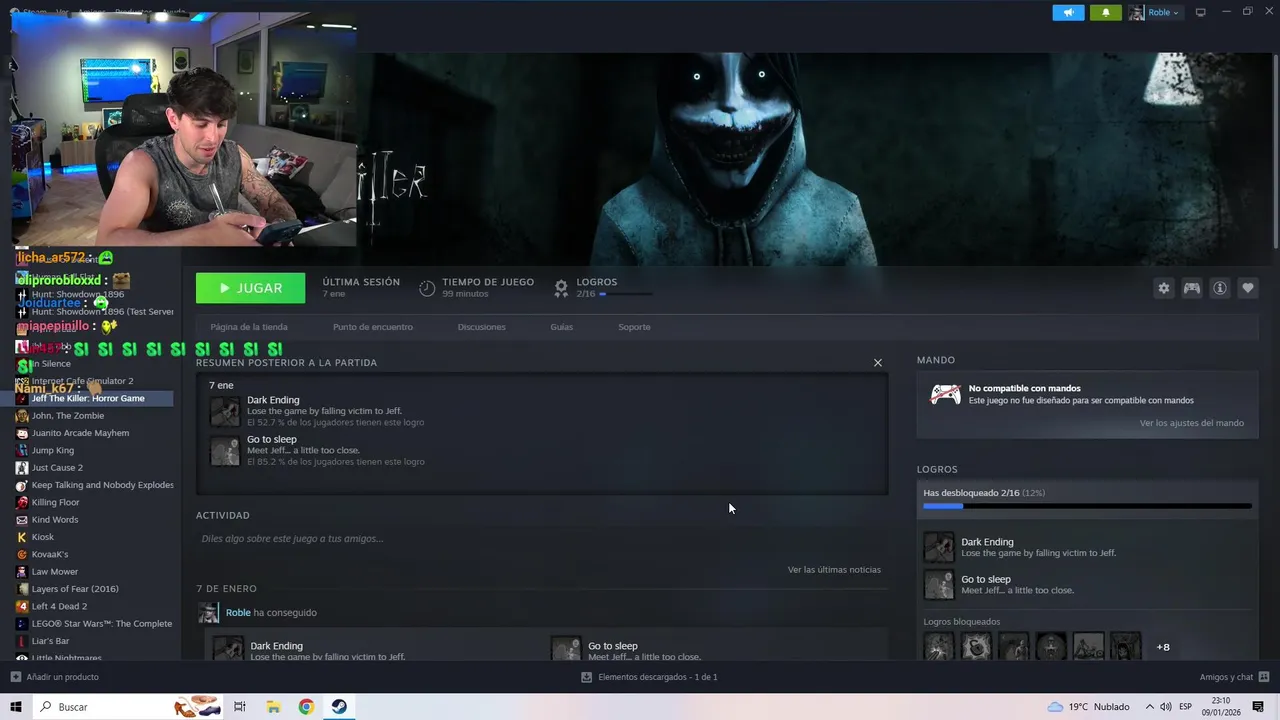Click the no-controller-support gamepad icon
This screenshot has width=1280, height=720.
click(x=945, y=394)
